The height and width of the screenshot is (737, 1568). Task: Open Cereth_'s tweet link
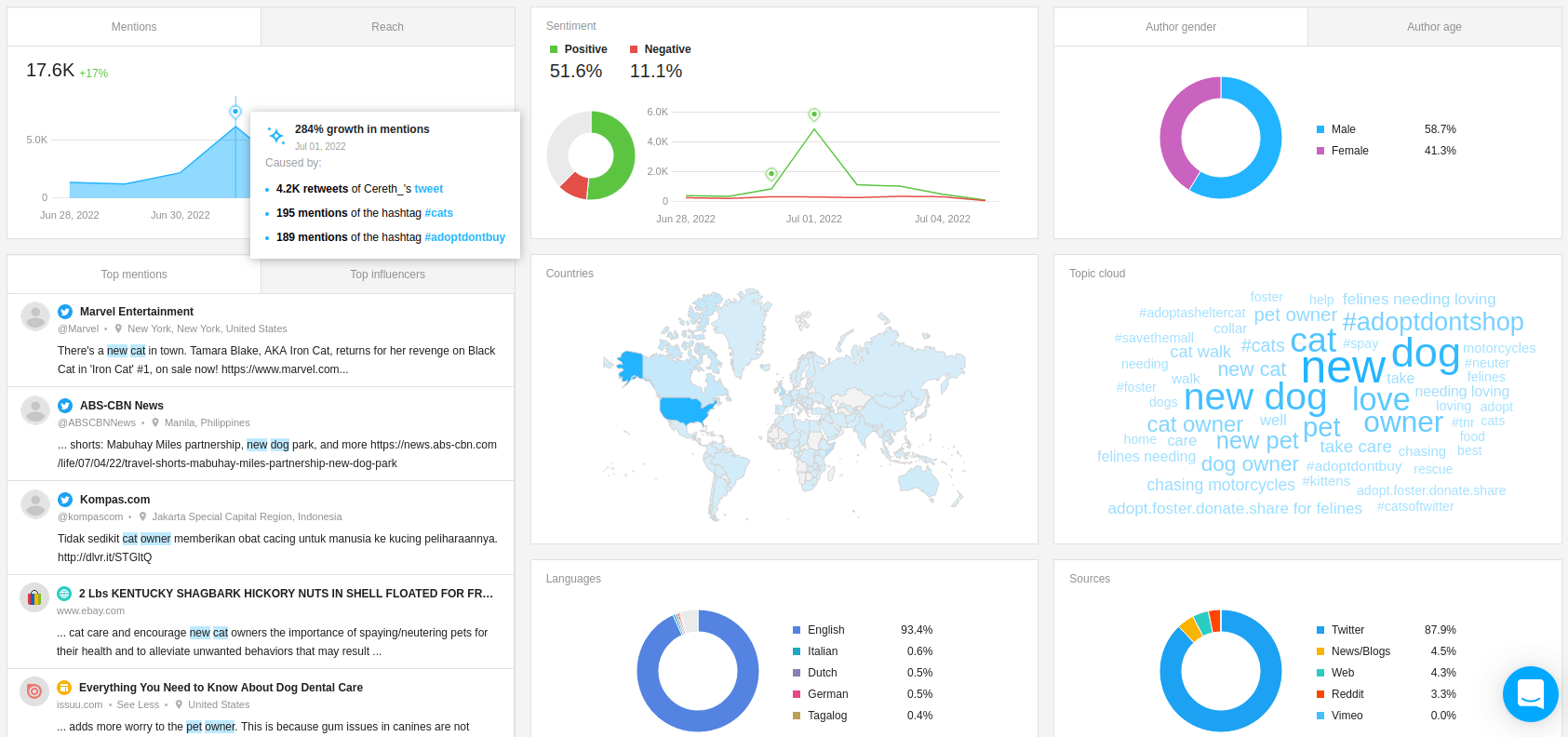tap(429, 189)
